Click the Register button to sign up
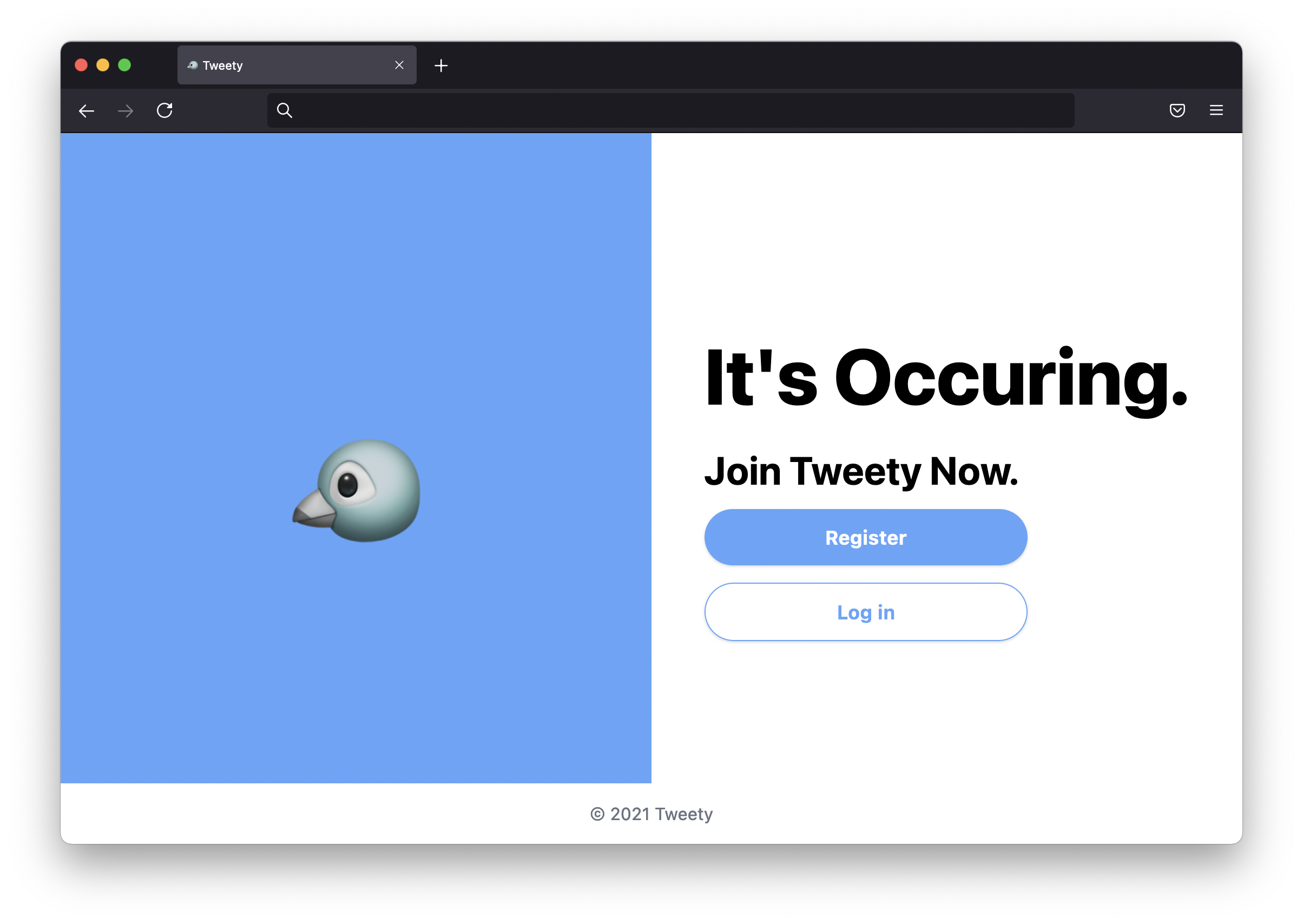The height and width of the screenshot is (924, 1303). (x=865, y=537)
